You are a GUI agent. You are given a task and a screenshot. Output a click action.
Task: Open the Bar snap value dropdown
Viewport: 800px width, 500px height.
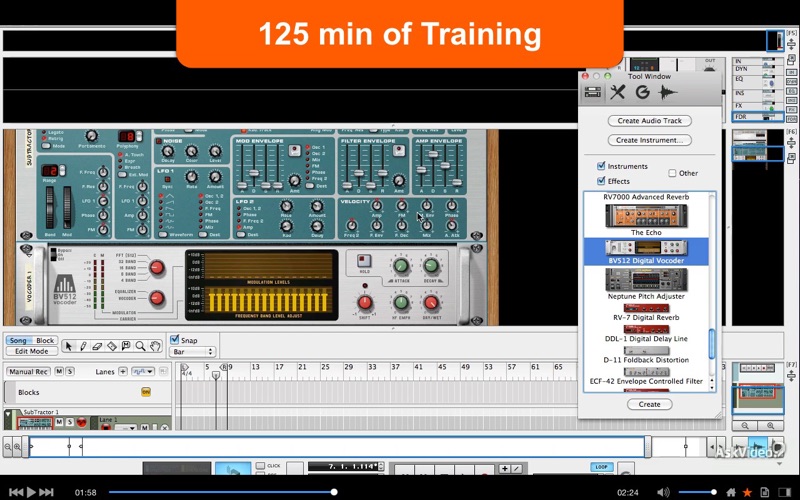[193, 352]
